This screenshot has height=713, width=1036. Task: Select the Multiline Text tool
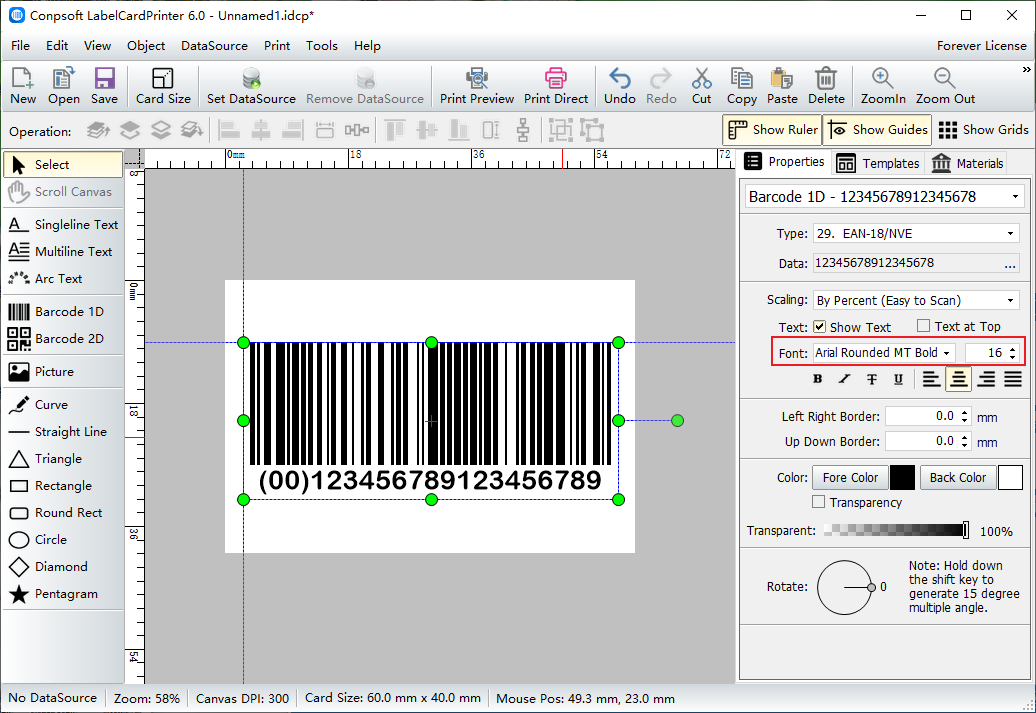click(x=63, y=252)
